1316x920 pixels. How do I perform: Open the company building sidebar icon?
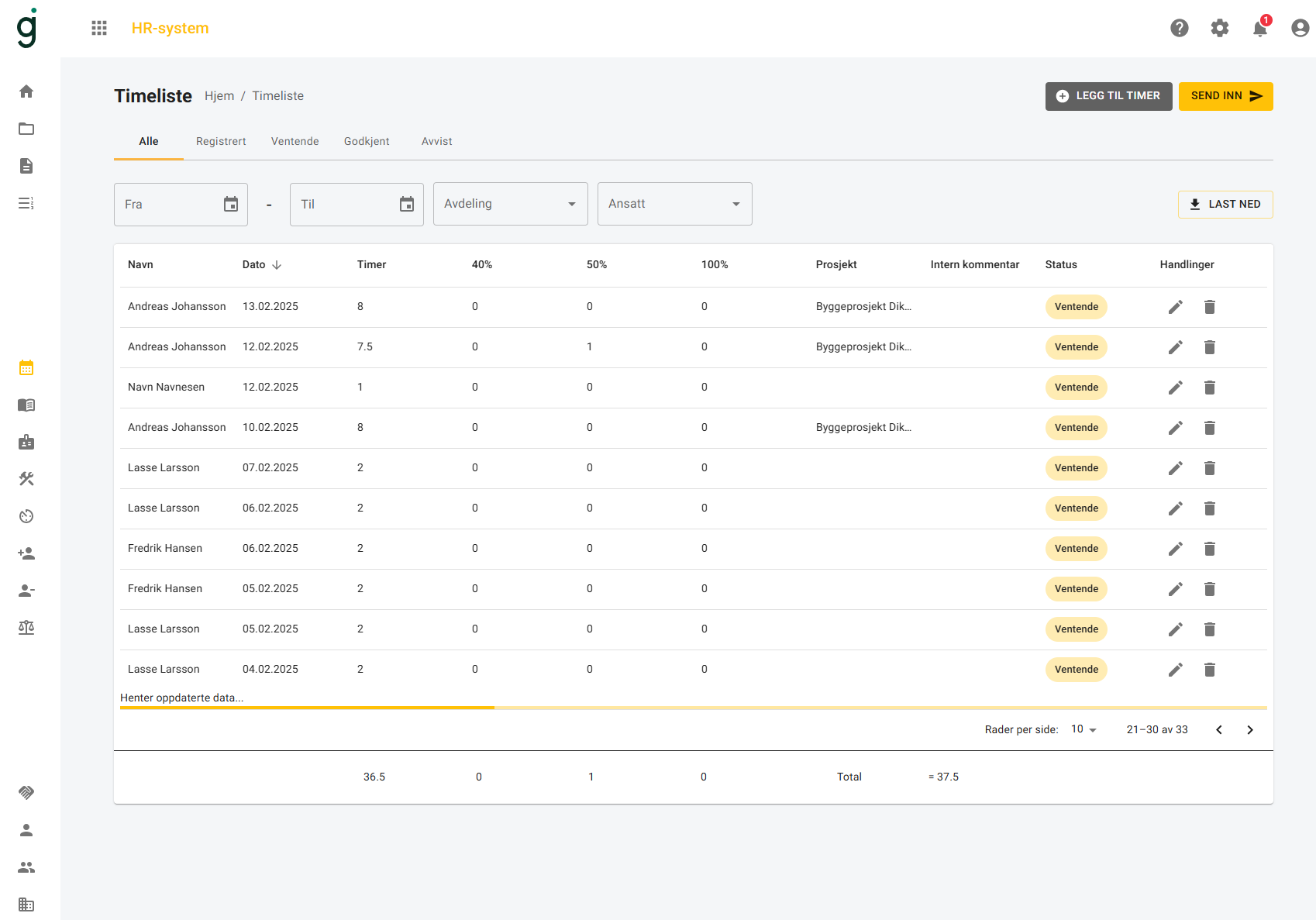pos(26,904)
